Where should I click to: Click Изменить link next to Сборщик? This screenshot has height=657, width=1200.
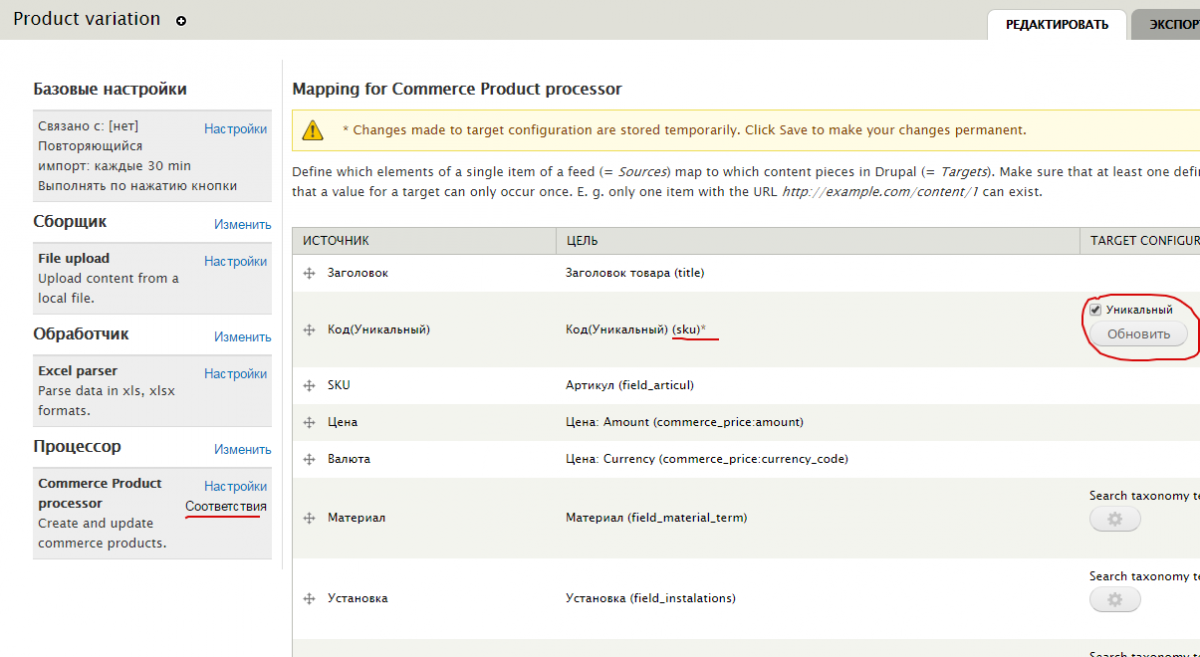[242, 225]
